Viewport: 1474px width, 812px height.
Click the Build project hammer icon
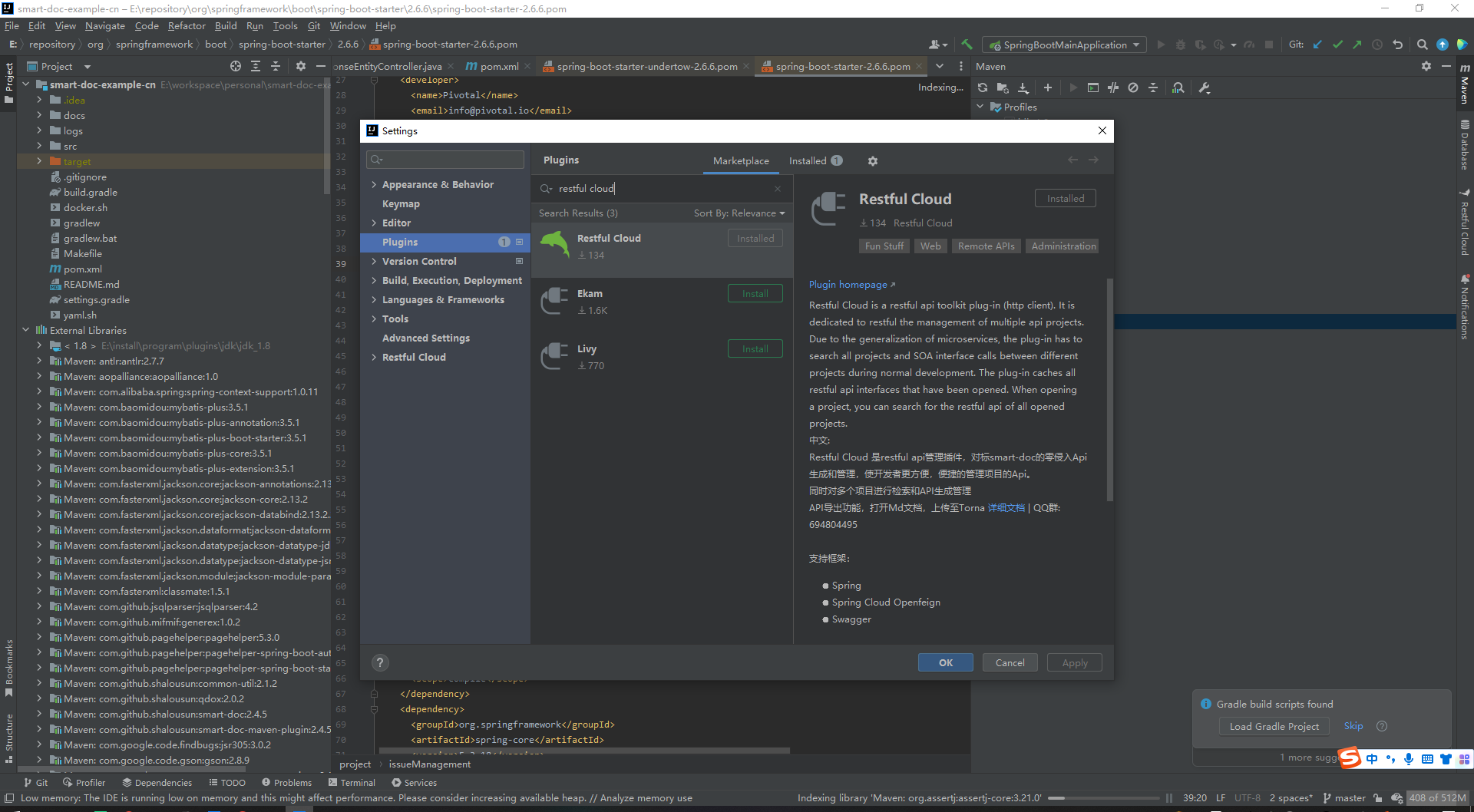point(967,45)
